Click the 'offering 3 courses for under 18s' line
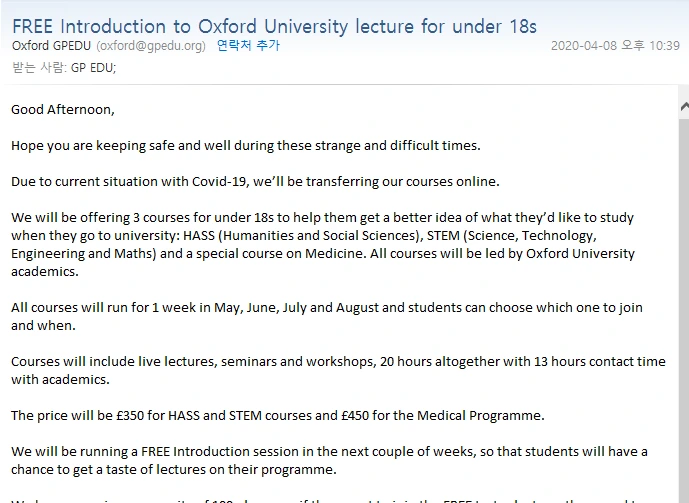 coord(322,217)
